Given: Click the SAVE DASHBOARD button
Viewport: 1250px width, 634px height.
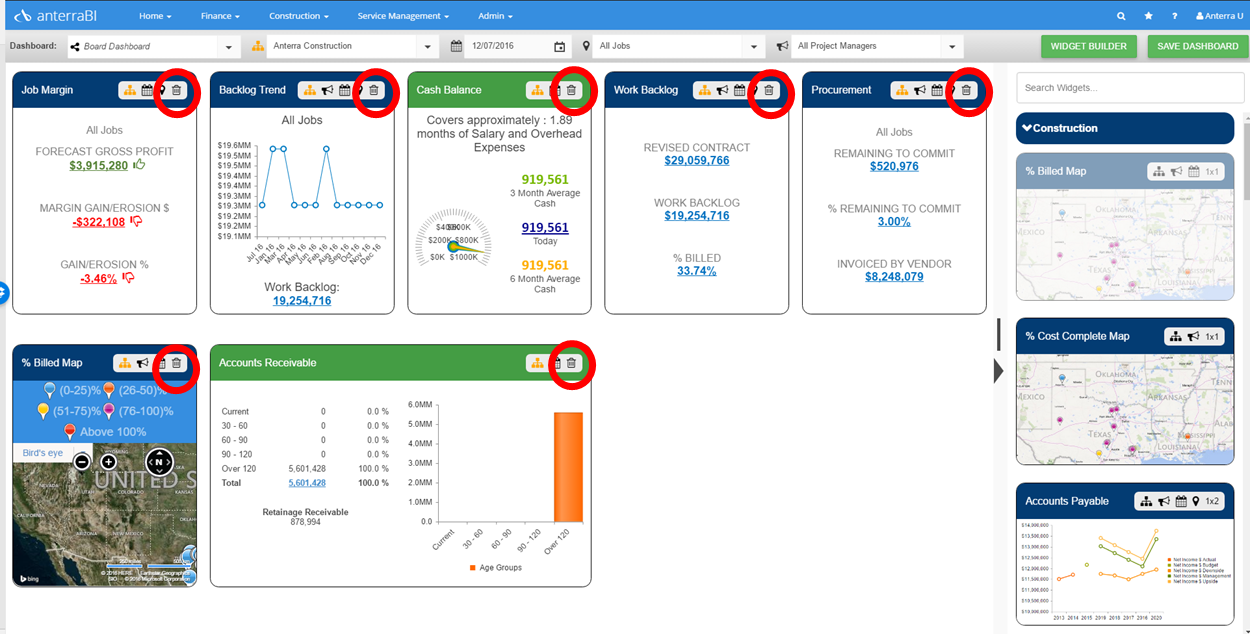Looking at the screenshot, I should pyautogui.click(x=1198, y=46).
